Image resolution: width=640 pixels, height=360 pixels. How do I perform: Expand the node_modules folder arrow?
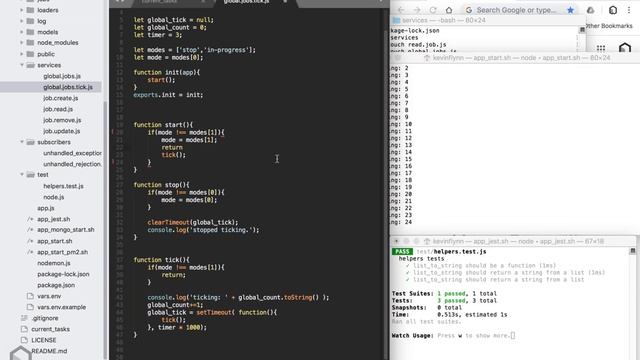pos(22,42)
